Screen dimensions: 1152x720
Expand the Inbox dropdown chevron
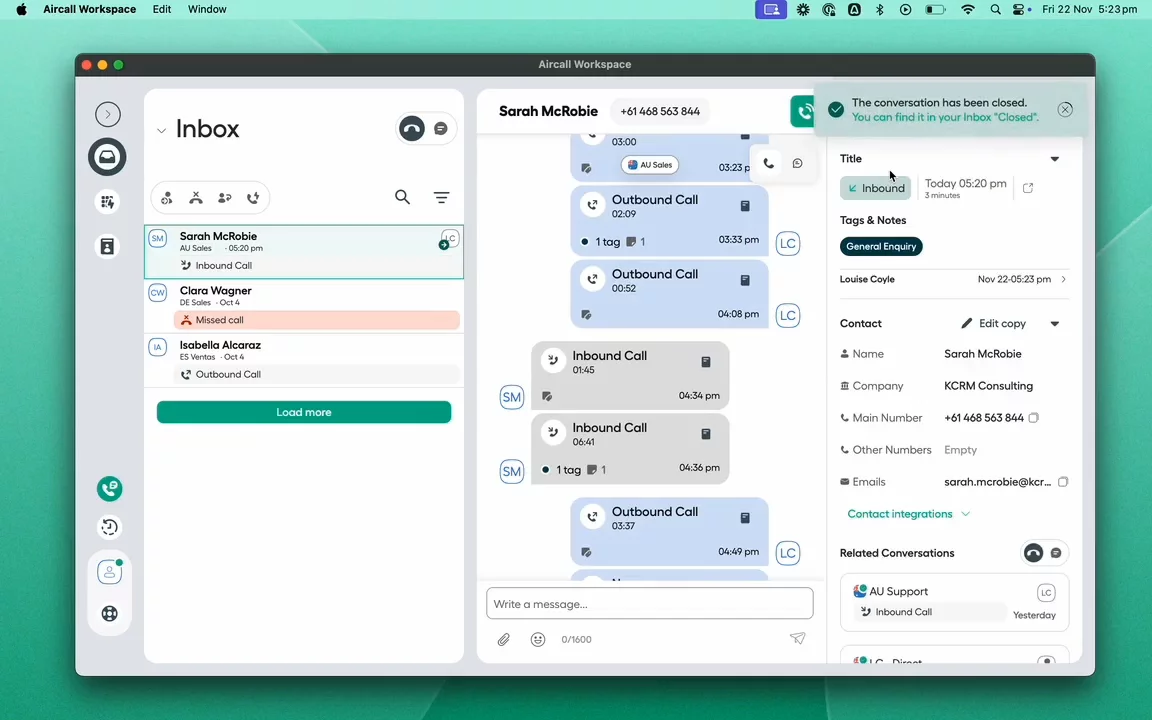pyautogui.click(x=161, y=130)
